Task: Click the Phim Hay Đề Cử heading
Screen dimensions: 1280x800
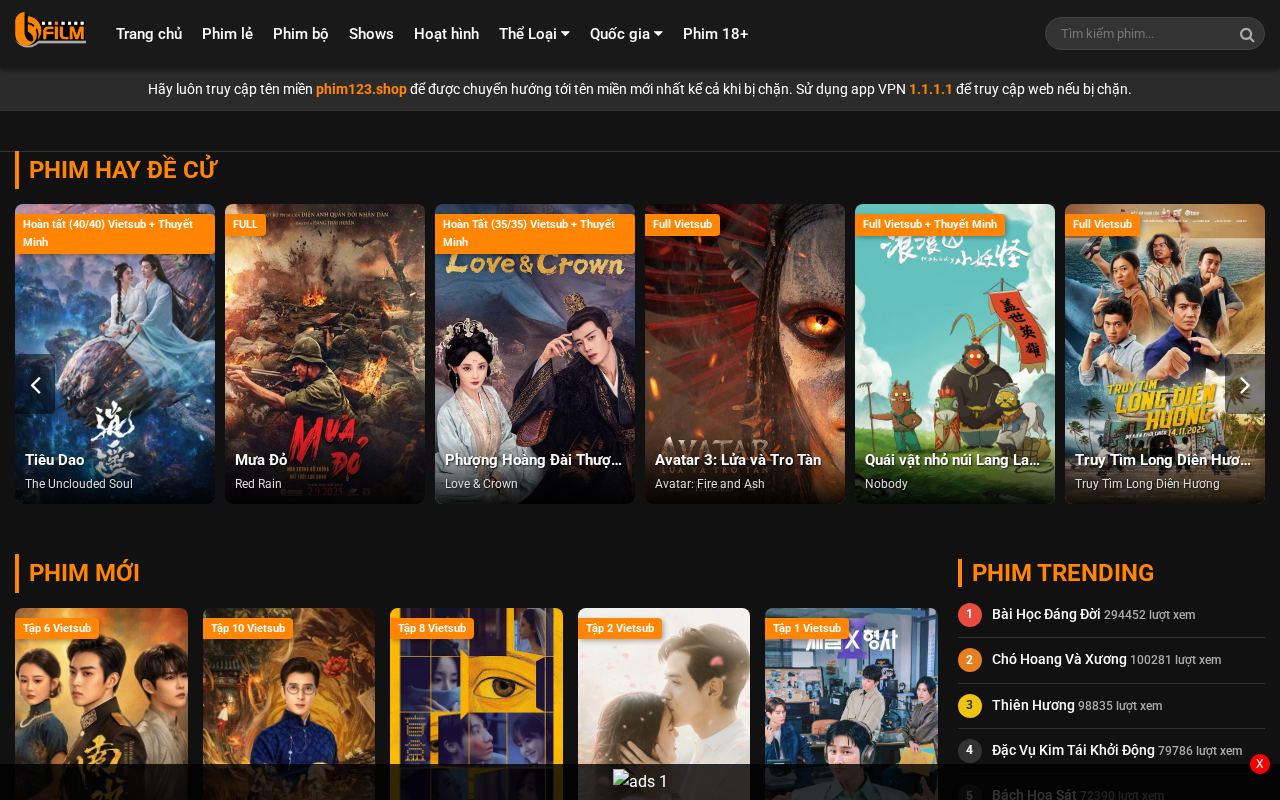Action: [123, 170]
